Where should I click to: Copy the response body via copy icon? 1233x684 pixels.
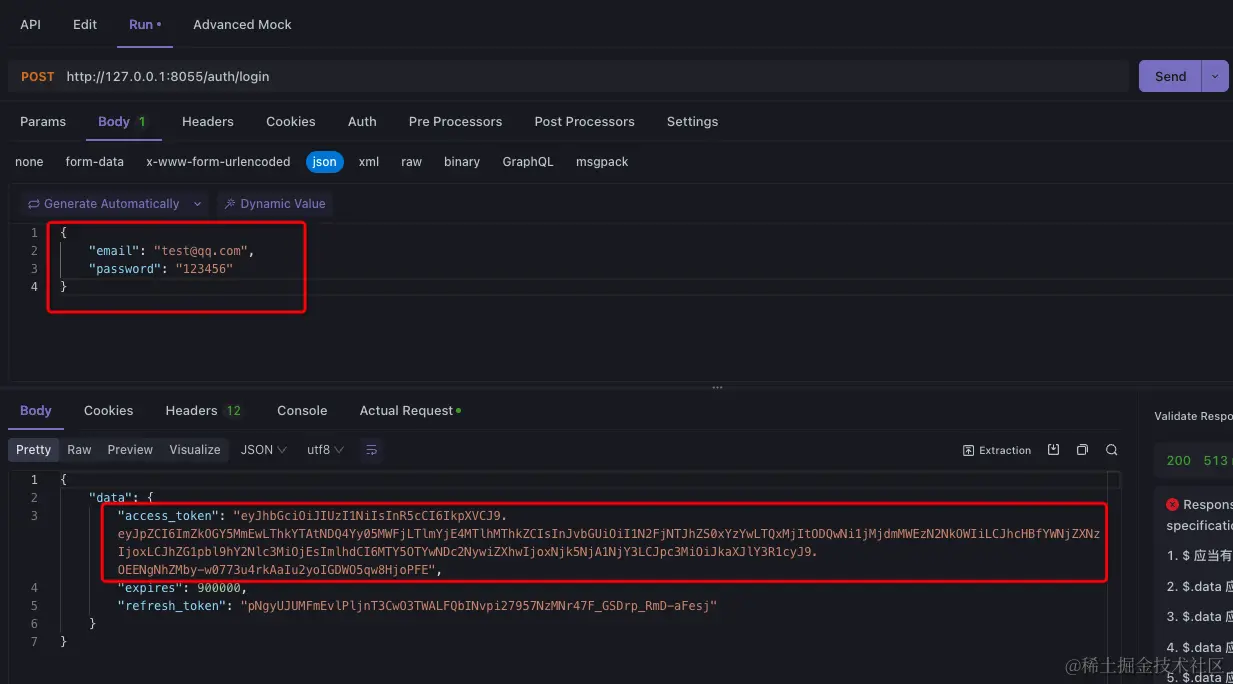click(1082, 449)
